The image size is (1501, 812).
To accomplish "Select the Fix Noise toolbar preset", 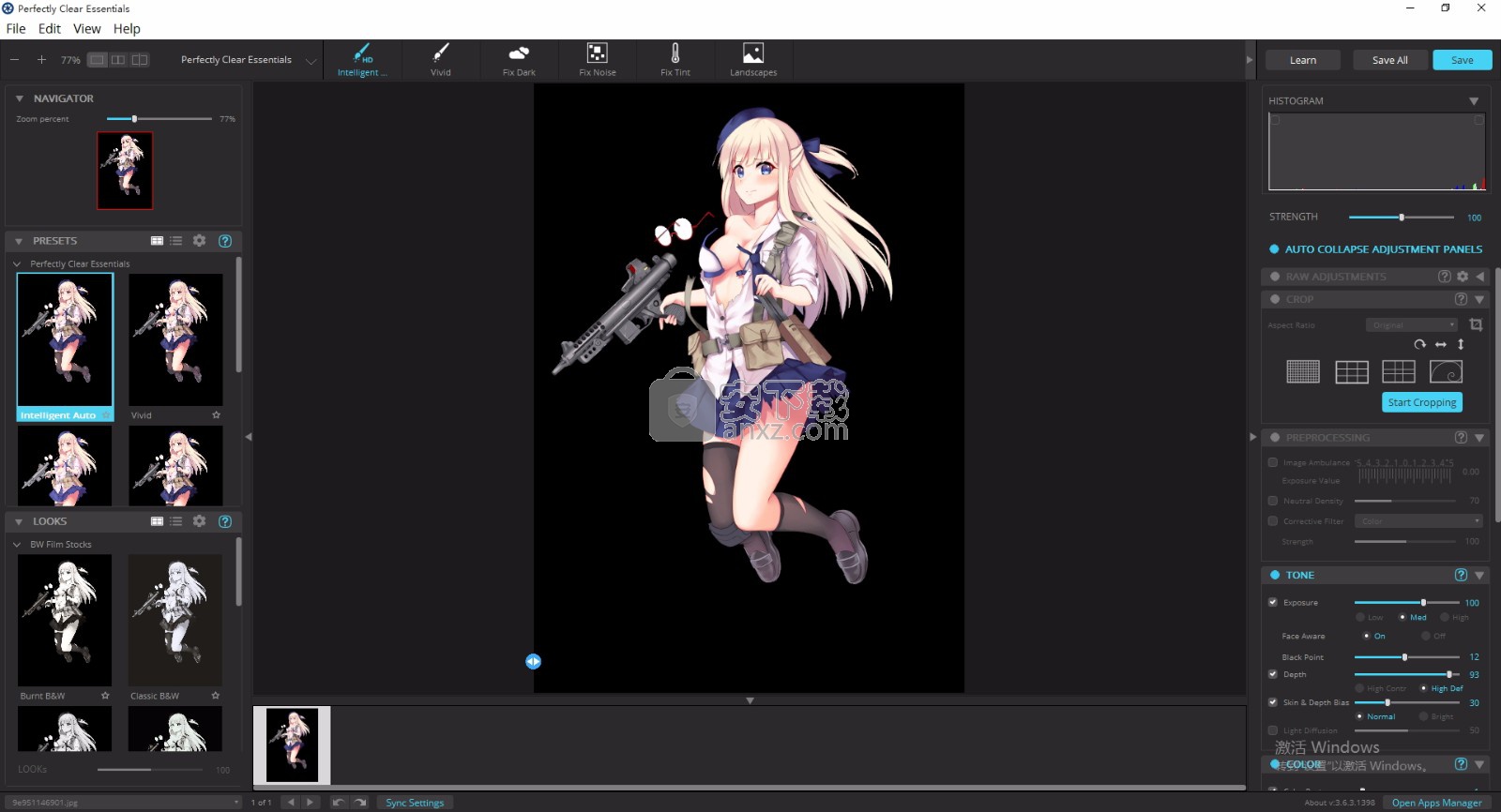I will pos(598,59).
